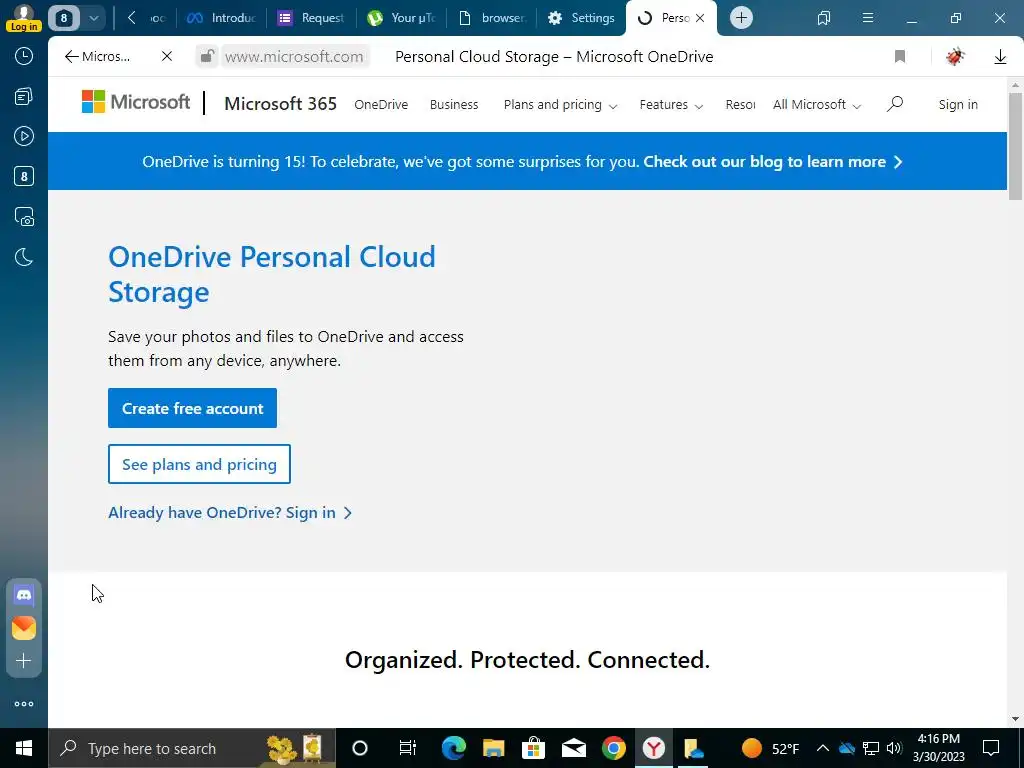Image resolution: width=1024 pixels, height=768 pixels.
Task: Close the current Personal Cloud tab
Action: point(700,18)
